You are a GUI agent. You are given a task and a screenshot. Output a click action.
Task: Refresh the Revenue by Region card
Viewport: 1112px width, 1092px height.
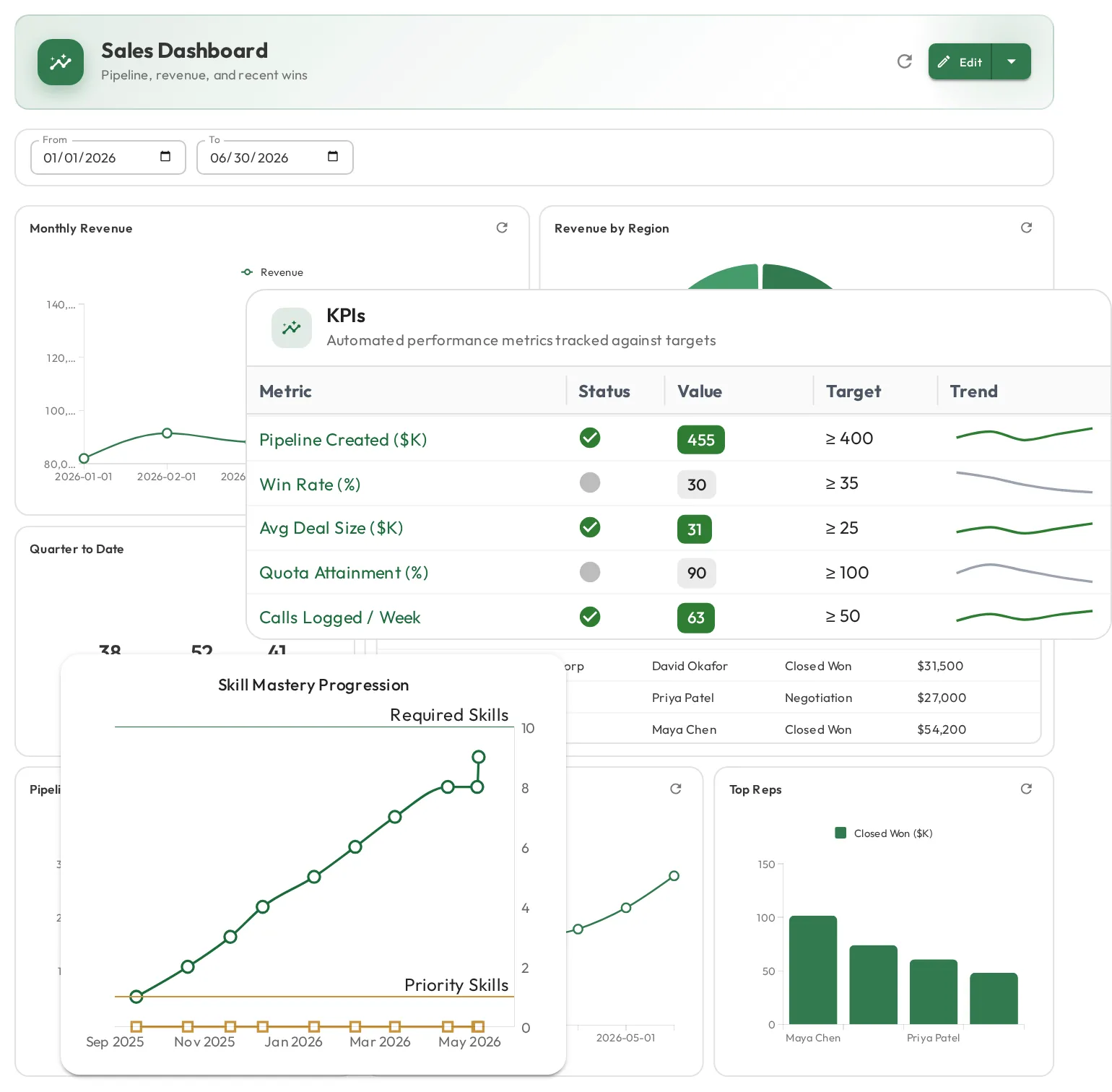pos(1026,227)
